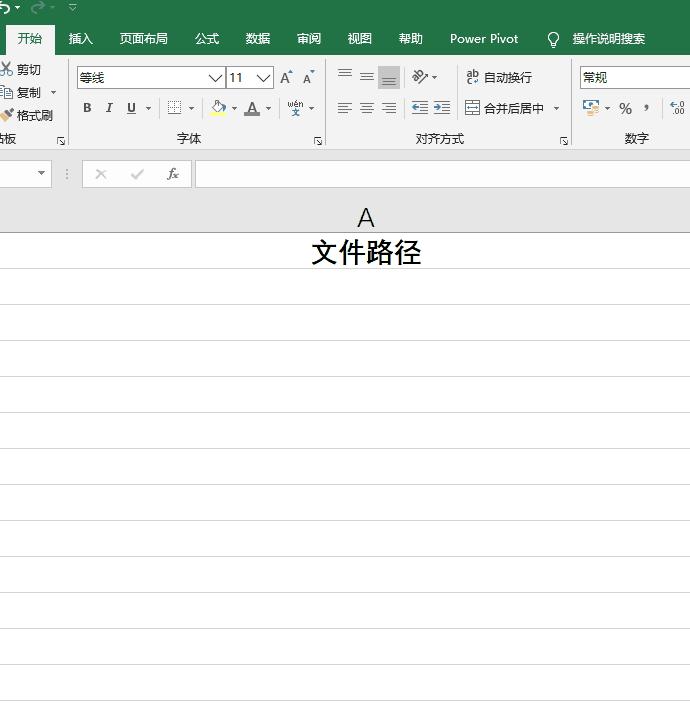Toggle Bold formatting
This screenshot has height=728, width=690.
87,108
